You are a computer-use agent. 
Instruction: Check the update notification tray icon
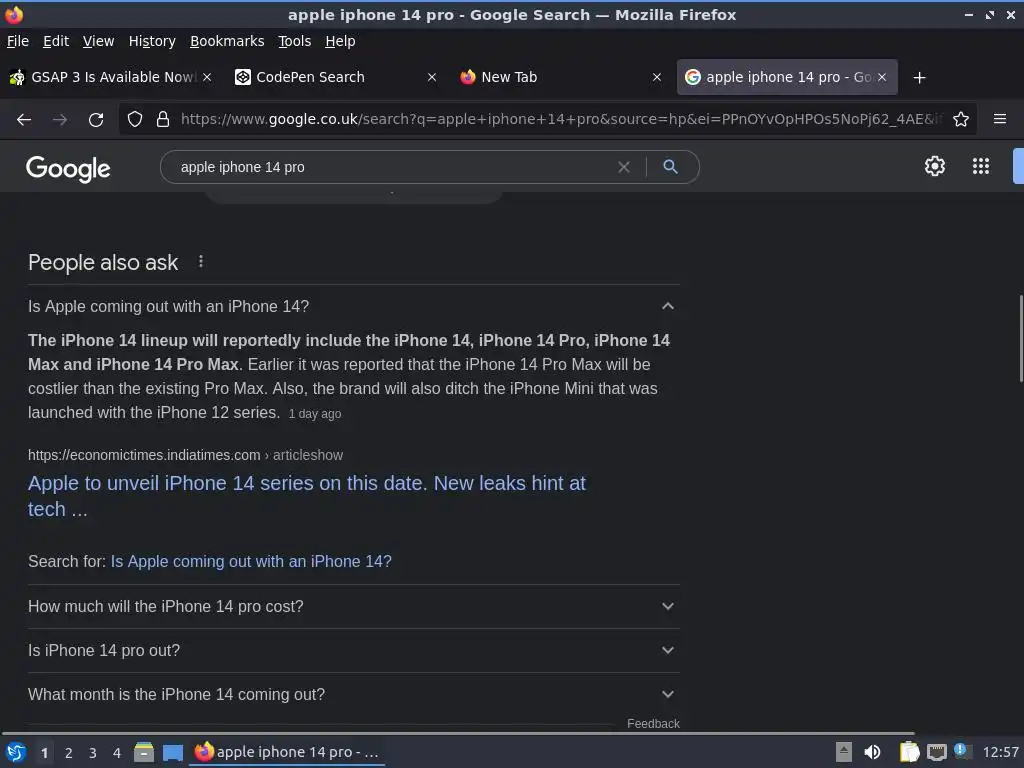(x=961, y=750)
